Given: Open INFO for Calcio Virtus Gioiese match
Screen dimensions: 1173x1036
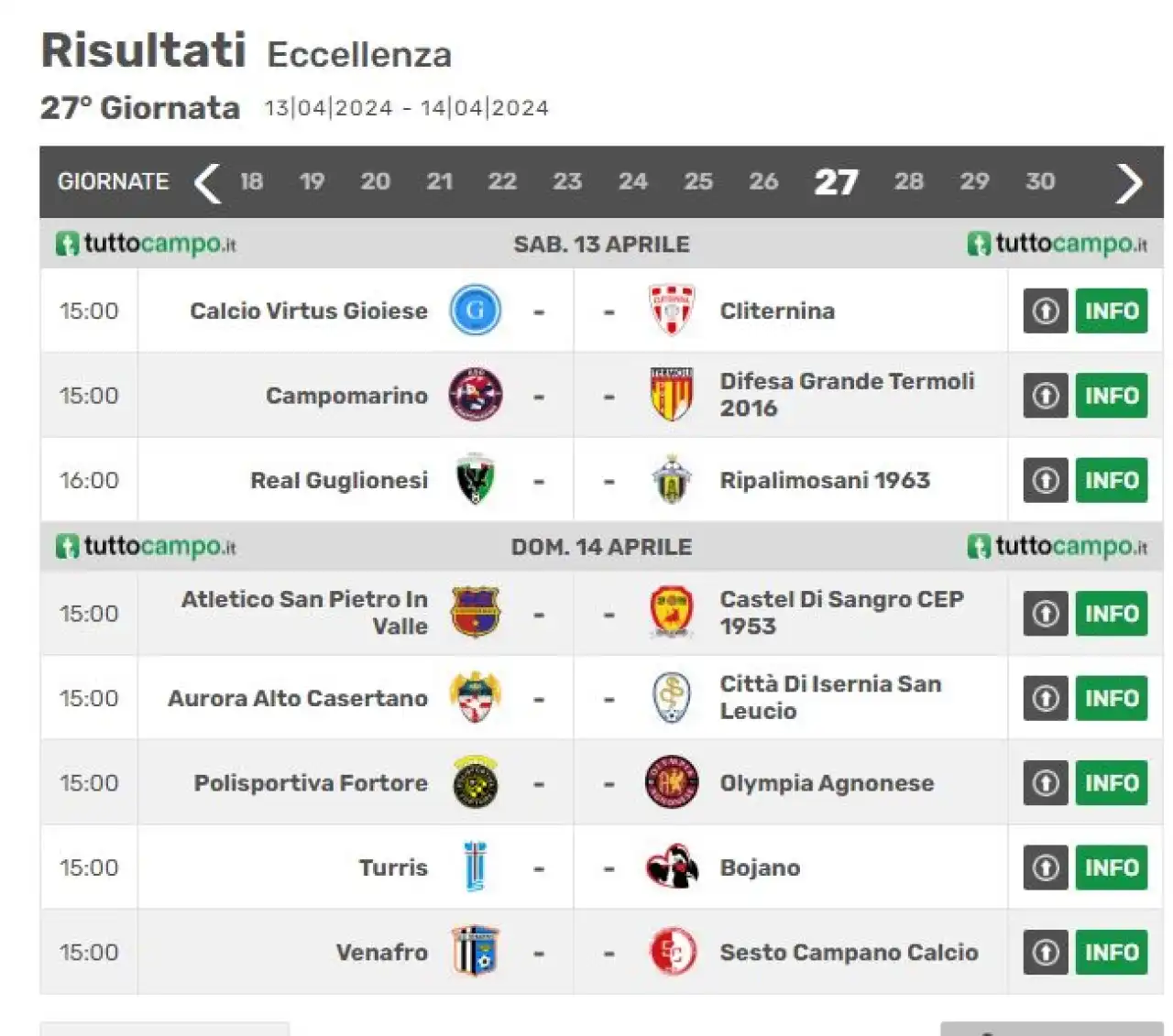Looking at the screenshot, I should tap(1111, 311).
